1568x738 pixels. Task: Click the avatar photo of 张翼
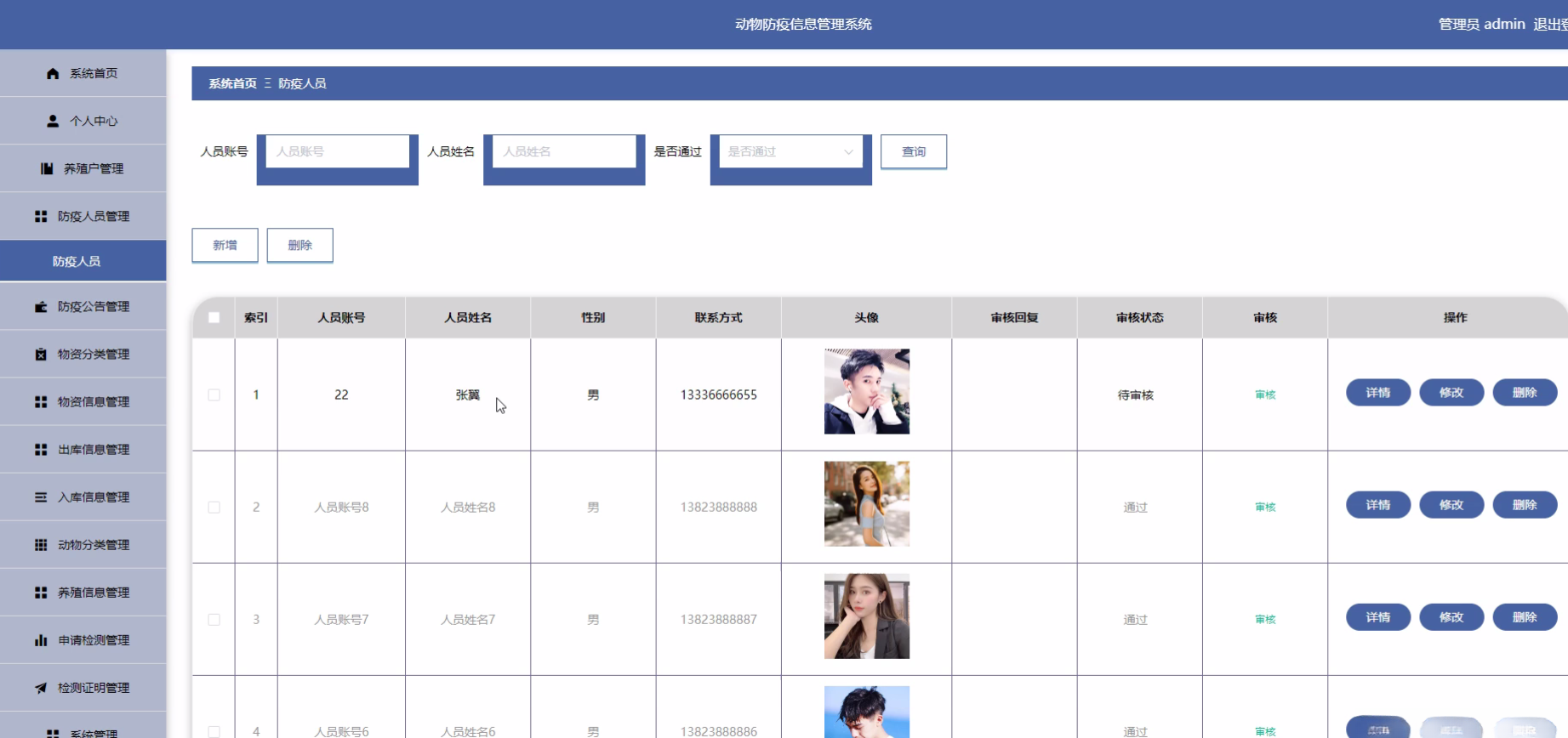click(x=866, y=391)
